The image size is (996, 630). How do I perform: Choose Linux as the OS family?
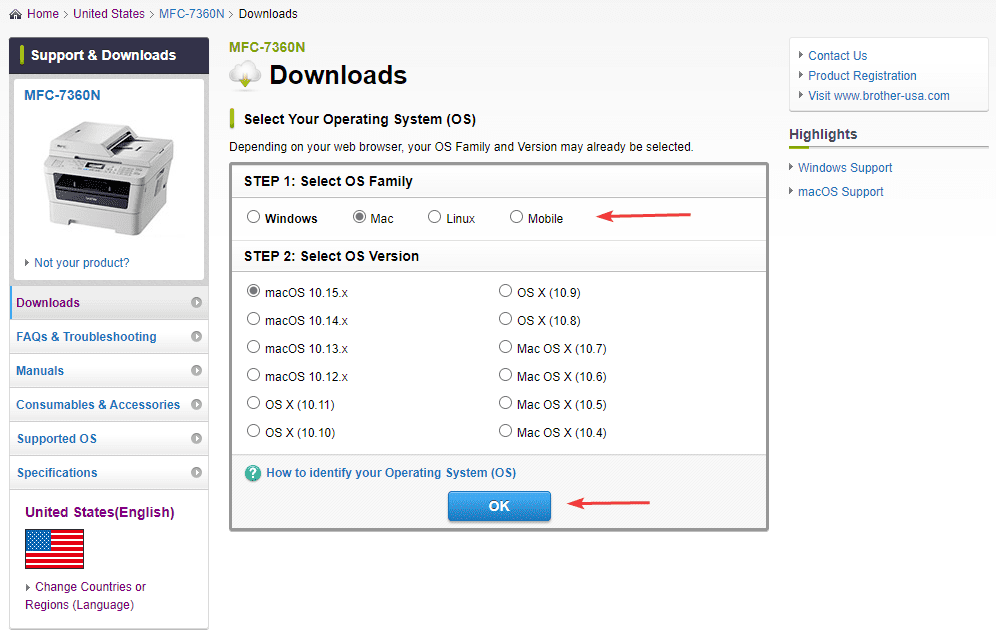(434, 217)
